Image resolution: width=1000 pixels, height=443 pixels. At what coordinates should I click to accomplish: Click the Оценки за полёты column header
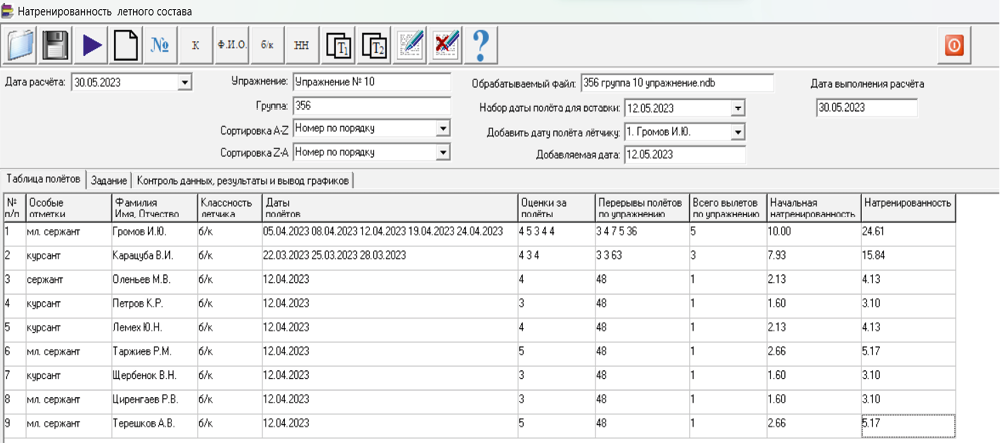pyautogui.click(x=555, y=208)
